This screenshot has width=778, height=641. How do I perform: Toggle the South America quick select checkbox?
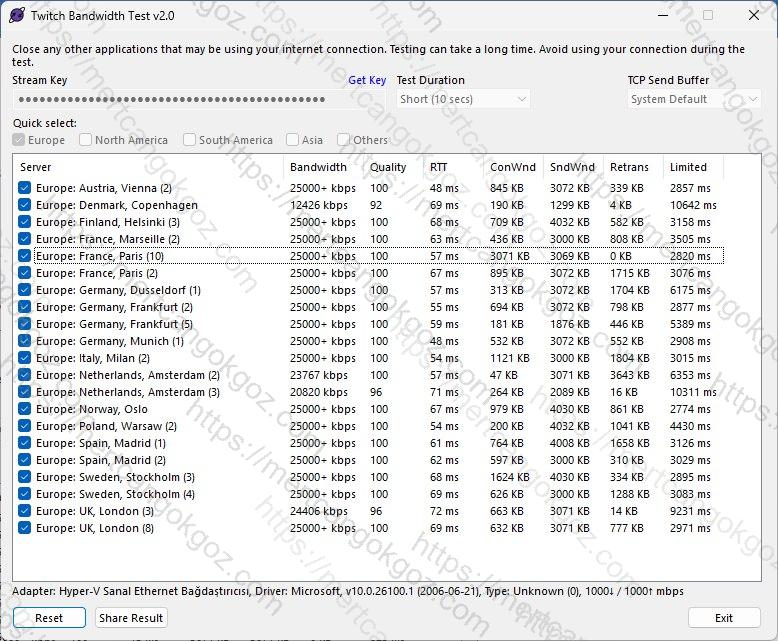coord(189,140)
